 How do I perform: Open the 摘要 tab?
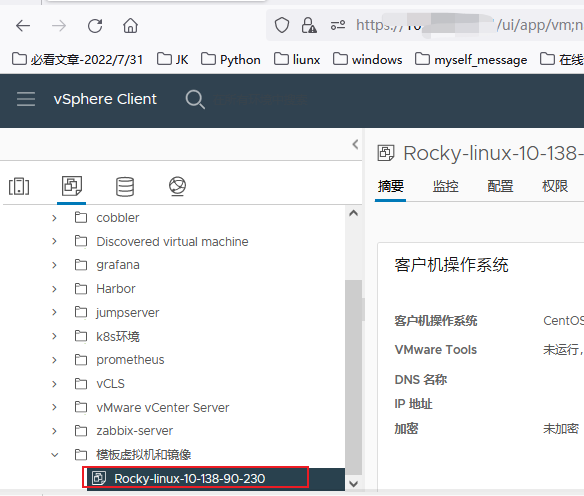click(x=390, y=186)
